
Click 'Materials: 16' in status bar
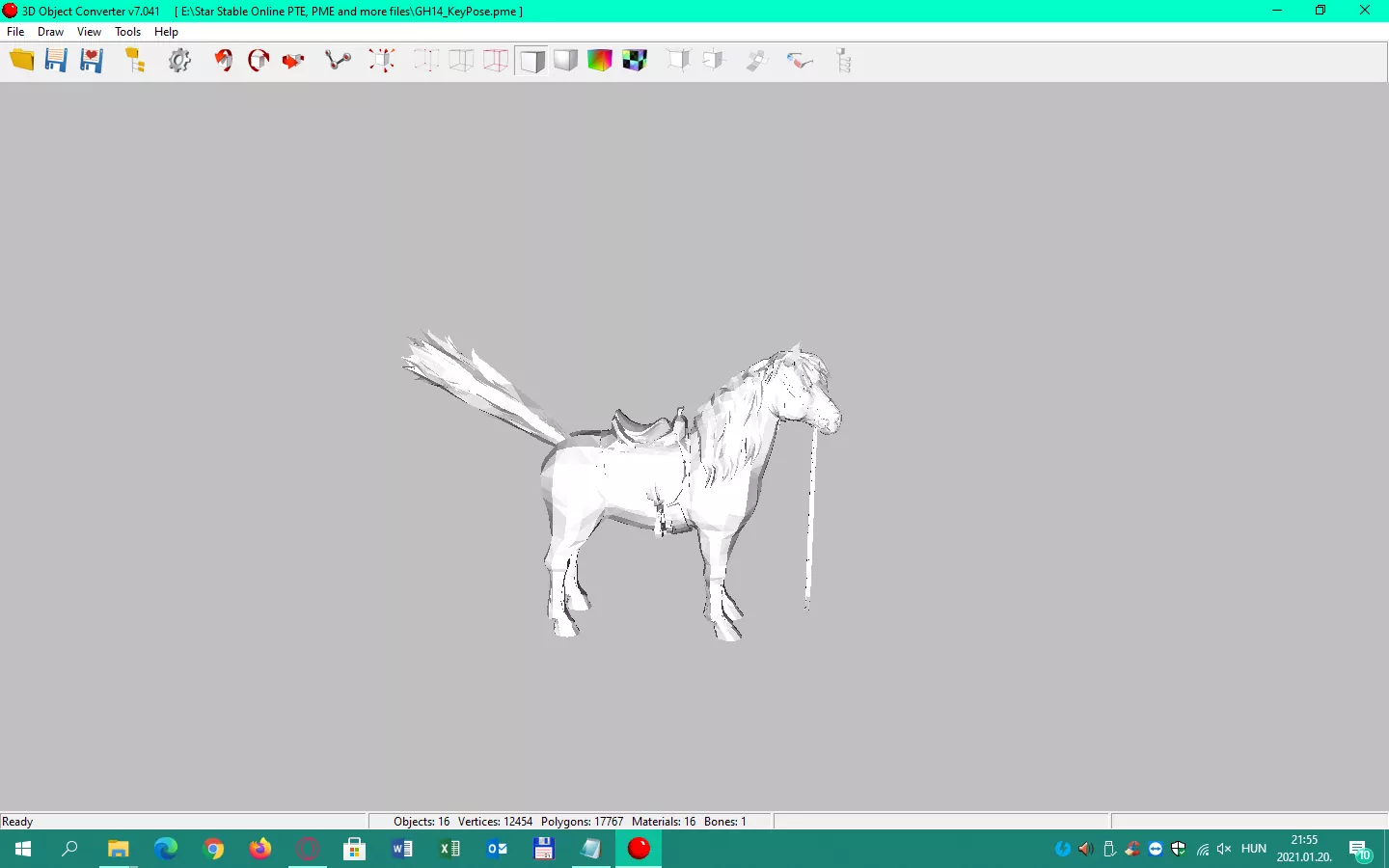point(664,822)
